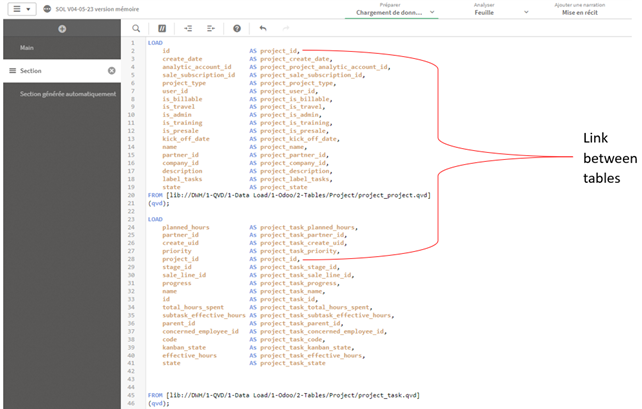Redo the last script edit
The image size is (642, 409).
coord(286,28)
